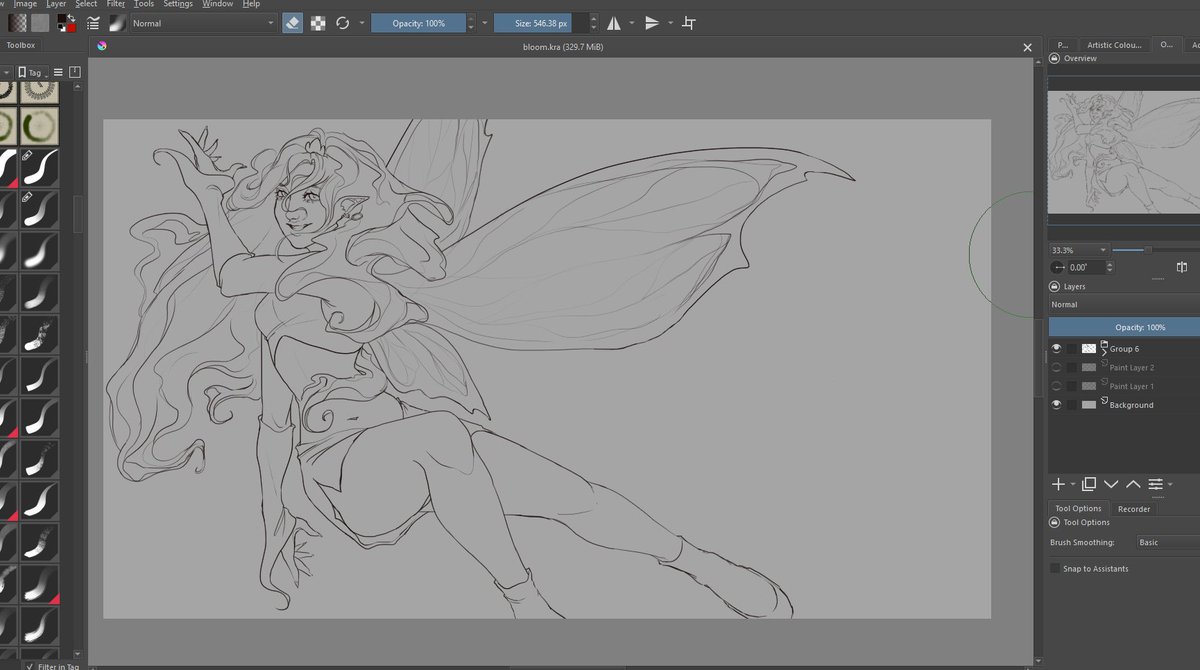Open the 33.3% zoom dropdown
Screen dimensions: 1200x670
click(1079, 250)
